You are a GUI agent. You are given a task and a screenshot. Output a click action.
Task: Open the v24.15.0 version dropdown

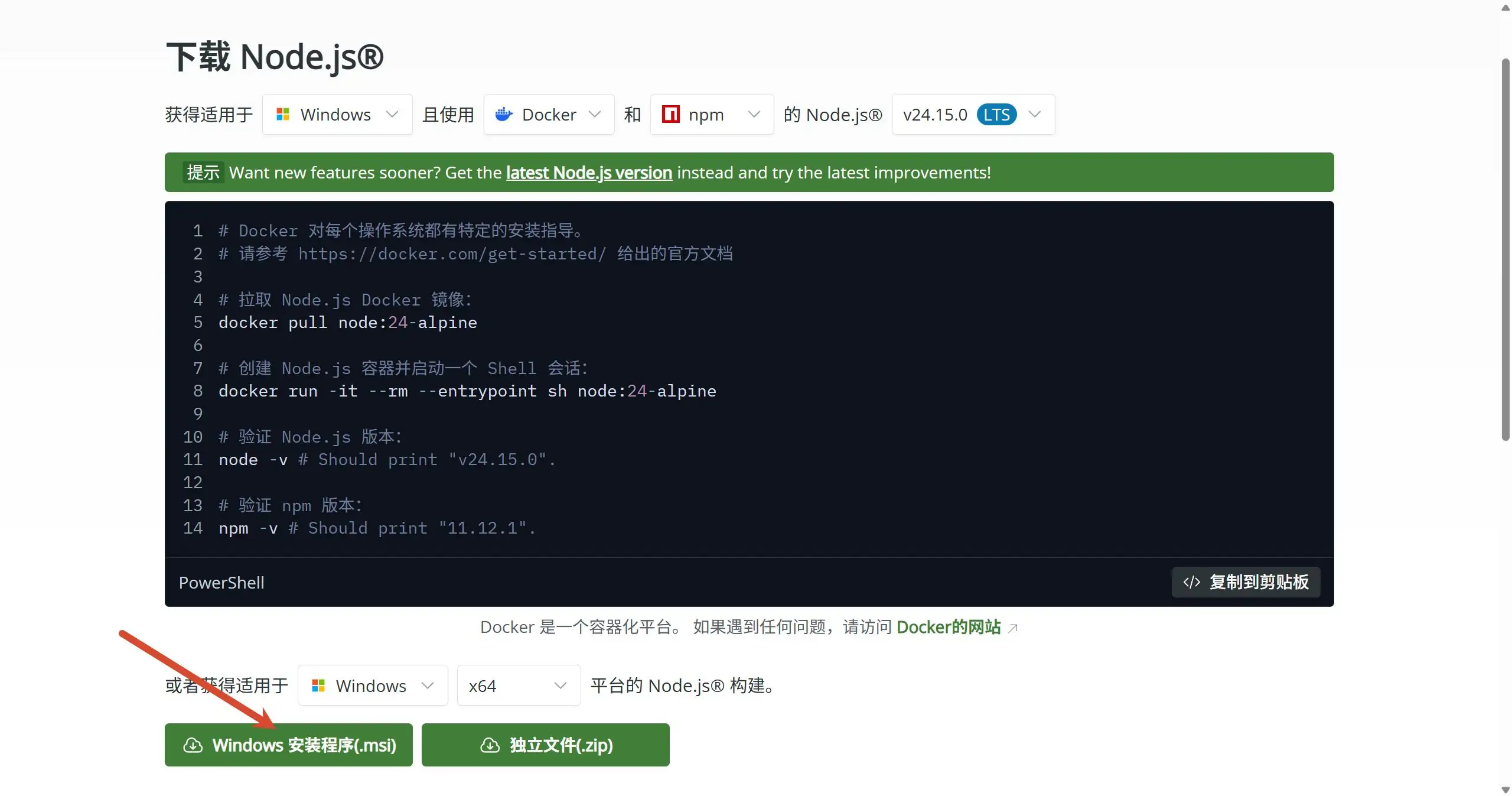[973, 114]
